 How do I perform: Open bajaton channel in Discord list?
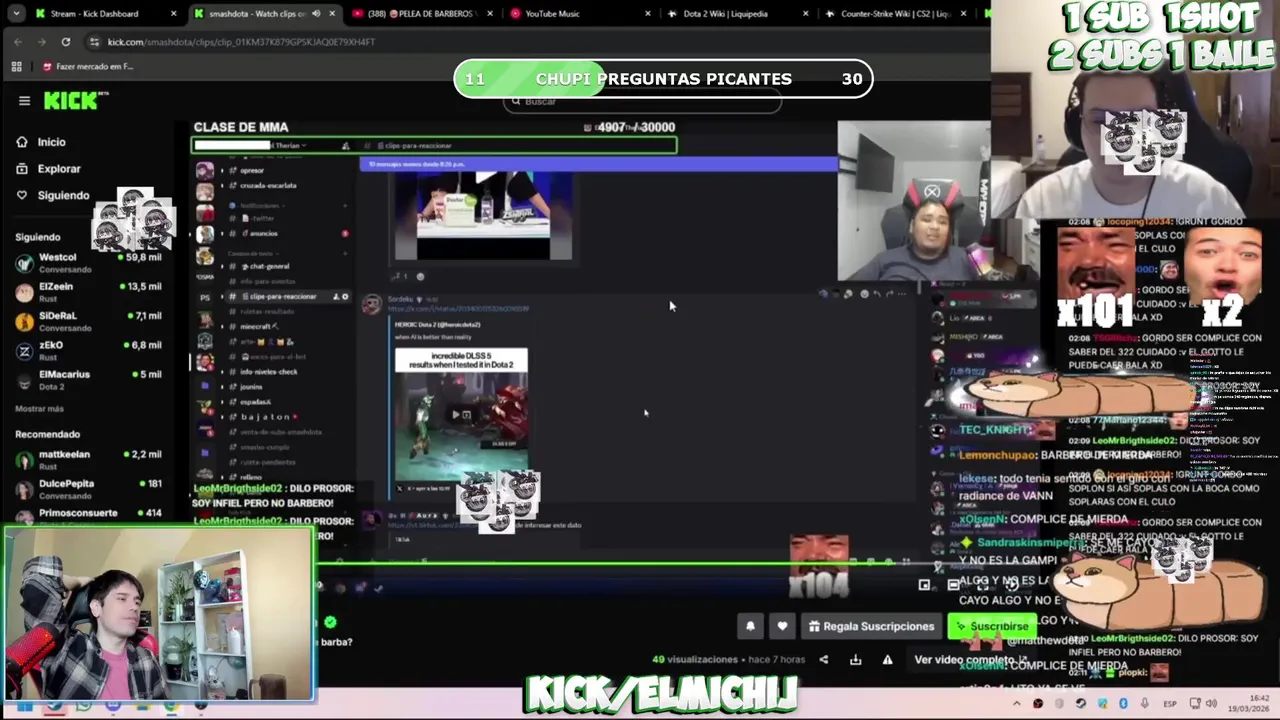point(264,416)
